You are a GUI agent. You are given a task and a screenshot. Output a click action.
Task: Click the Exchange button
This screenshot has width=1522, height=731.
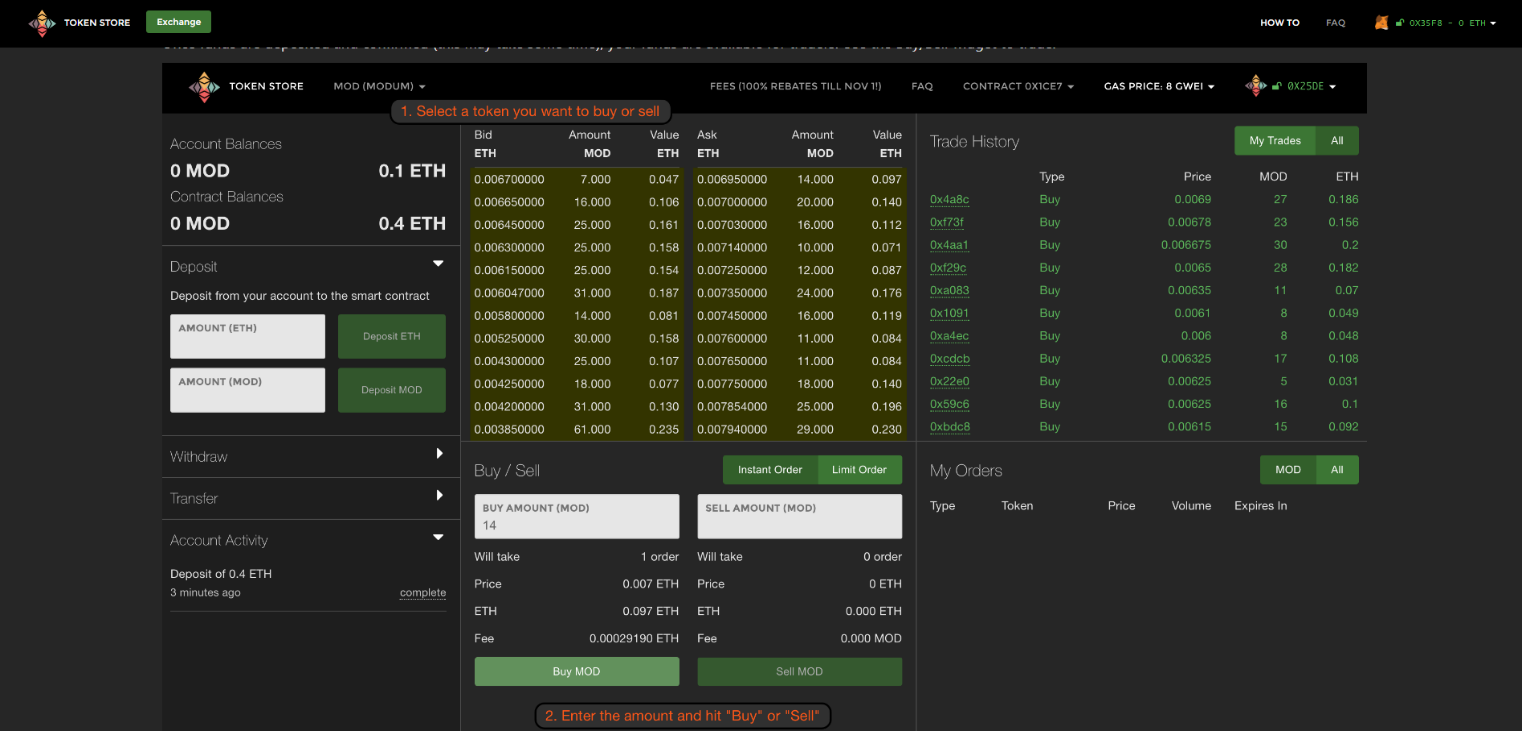[x=178, y=22]
